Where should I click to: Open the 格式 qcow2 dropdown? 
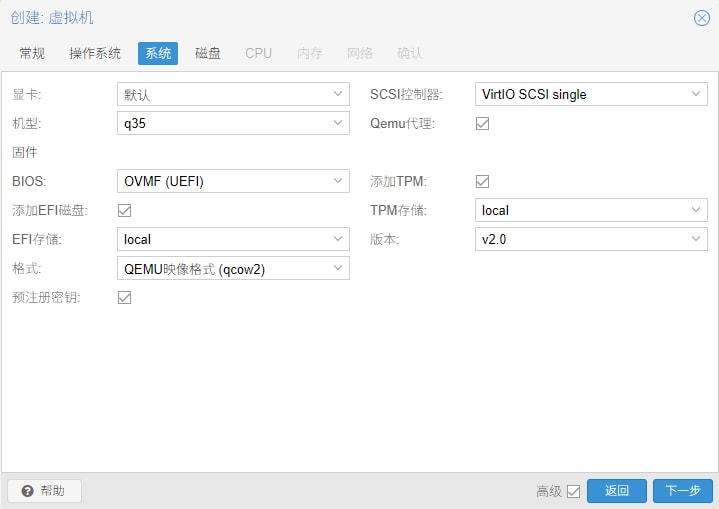tap(338, 268)
